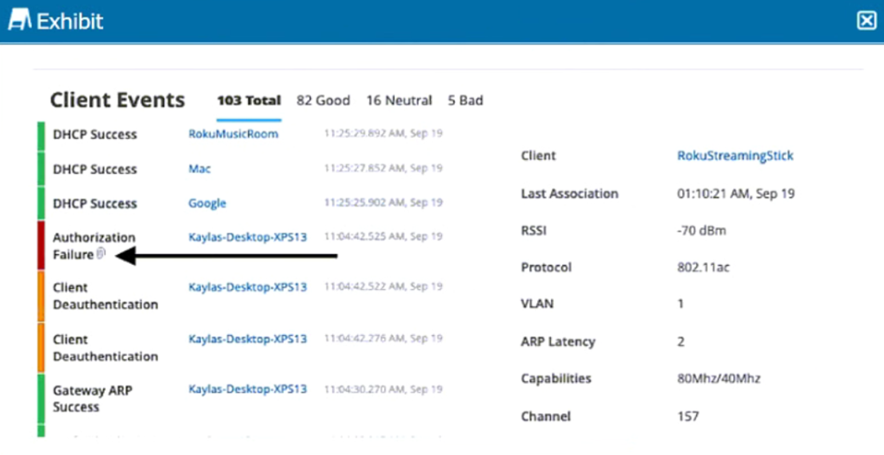Click the Channel value 157
884x455 pixels.
coord(688,416)
